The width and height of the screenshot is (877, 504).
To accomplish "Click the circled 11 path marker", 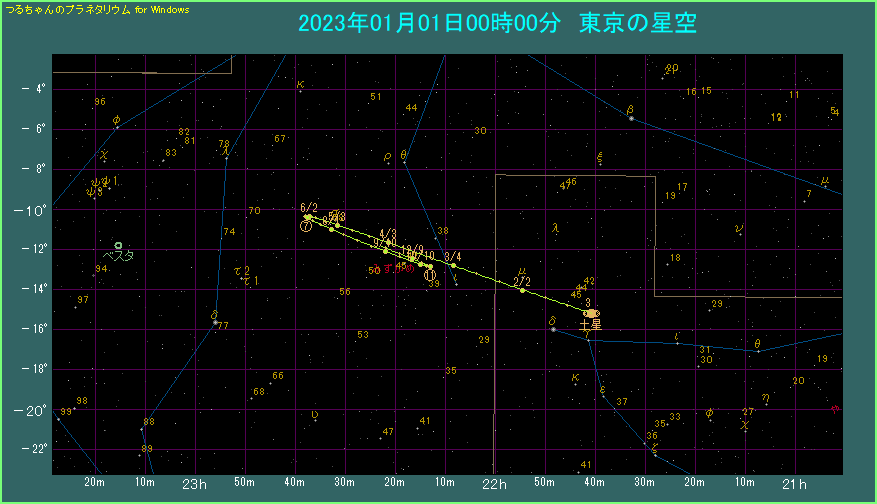I will point(430,274).
